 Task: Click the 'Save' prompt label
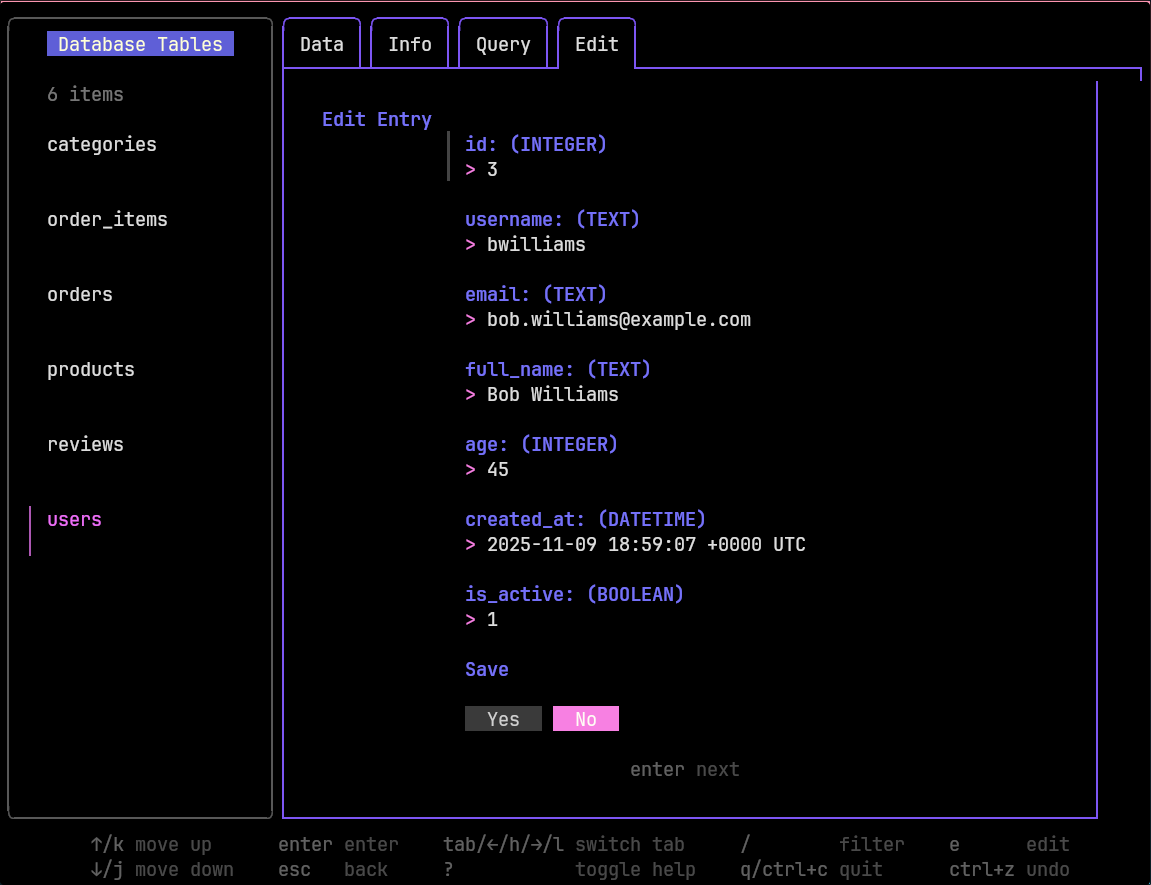(487, 669)
